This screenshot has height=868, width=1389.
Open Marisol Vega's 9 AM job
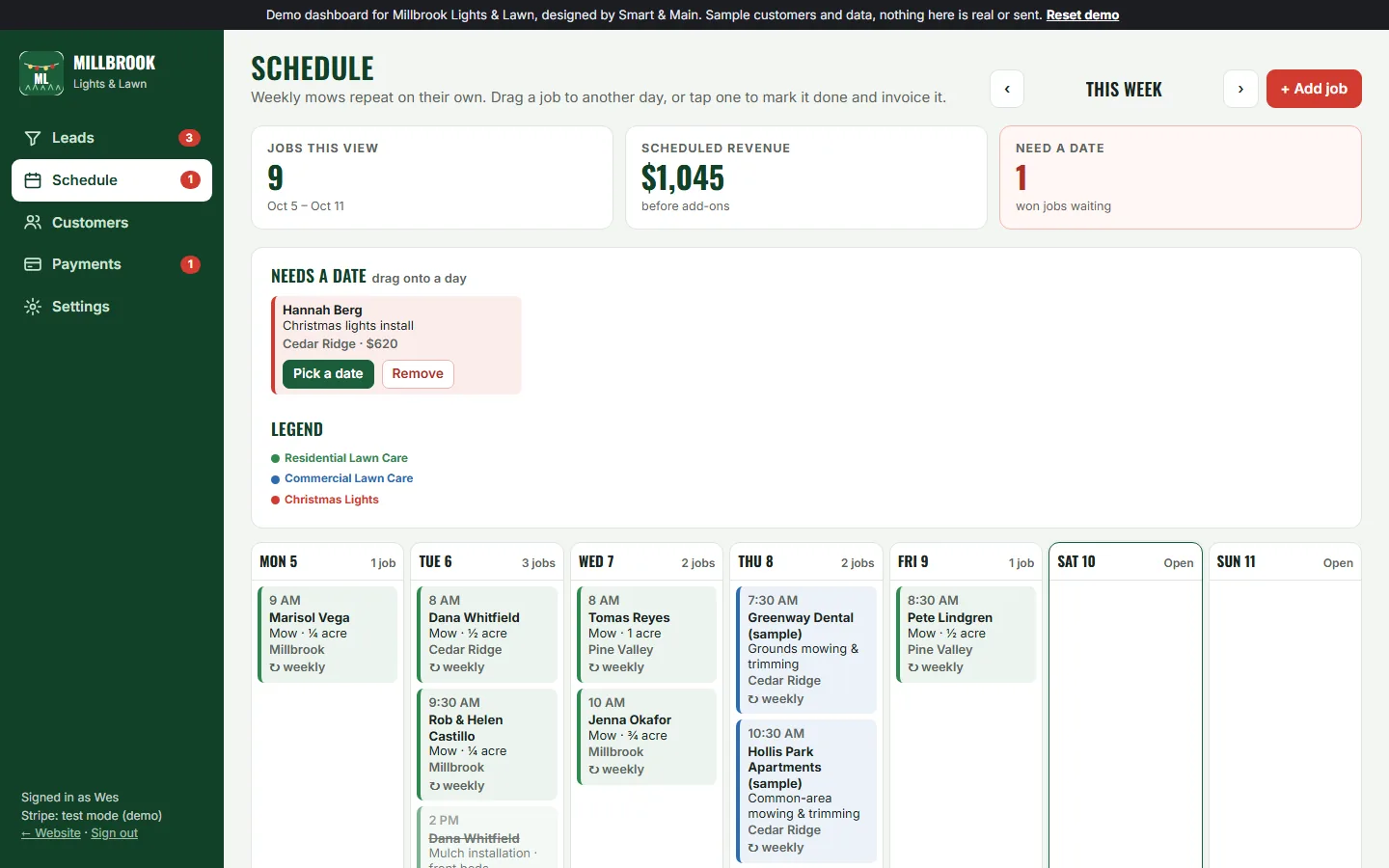[328, 634]
